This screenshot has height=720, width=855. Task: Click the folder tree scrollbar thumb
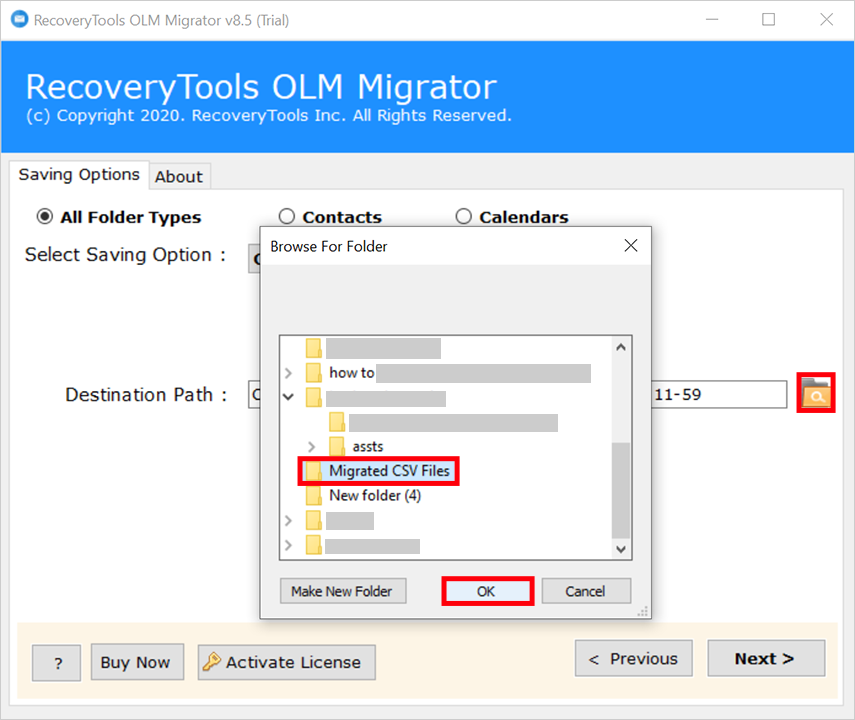(x=621, y=490)
